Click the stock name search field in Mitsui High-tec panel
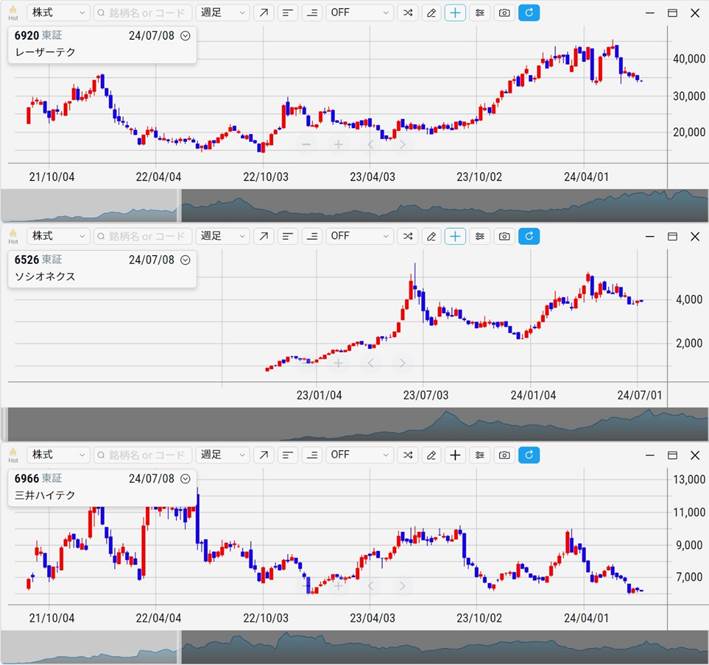 [x=141, y=455]
